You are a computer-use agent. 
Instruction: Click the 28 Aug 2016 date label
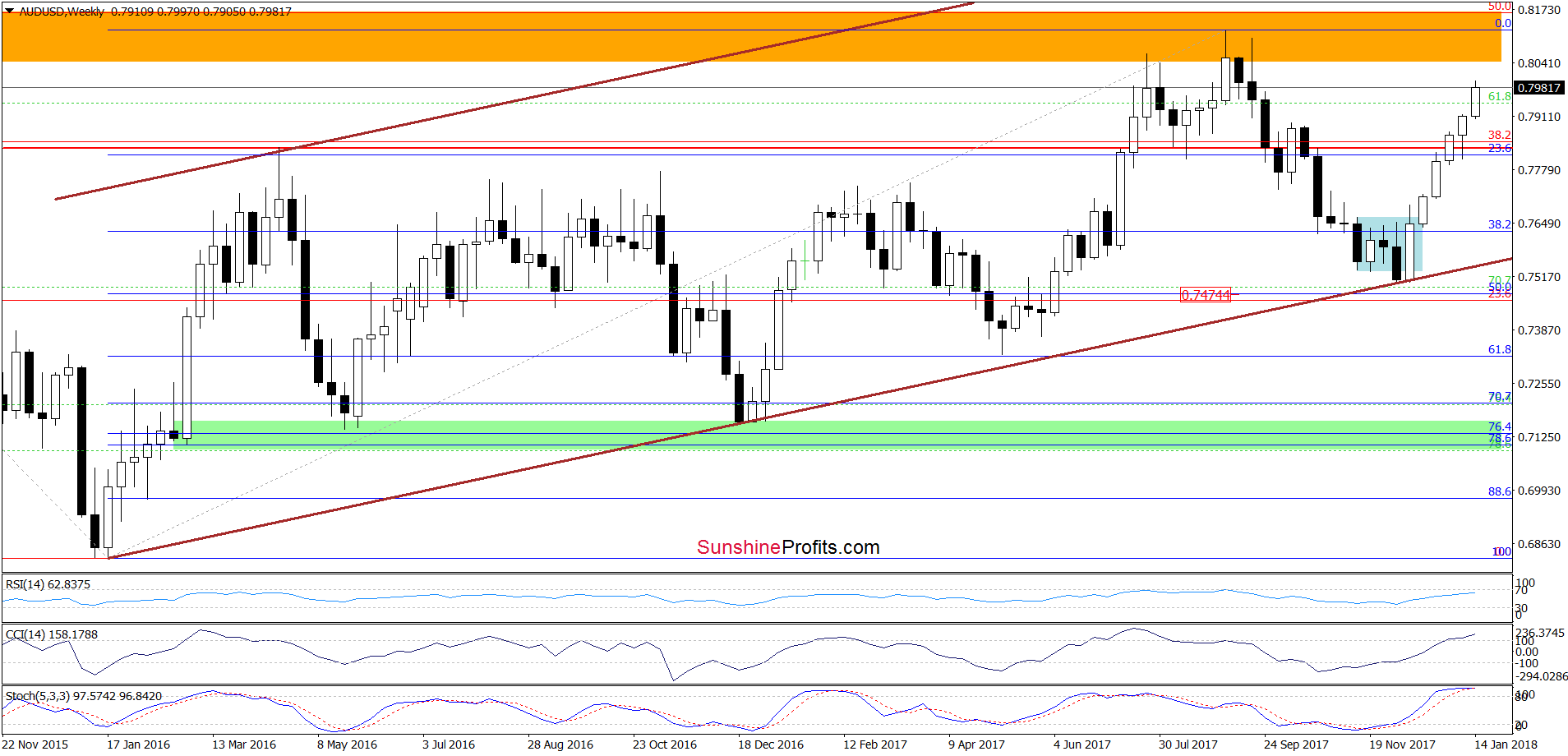click(x=560, y=744)
